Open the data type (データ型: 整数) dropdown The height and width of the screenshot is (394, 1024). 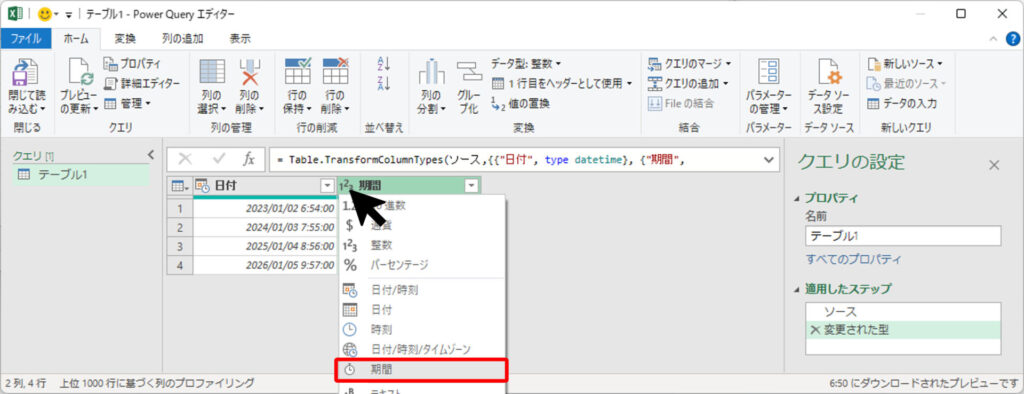coord(526,64)
